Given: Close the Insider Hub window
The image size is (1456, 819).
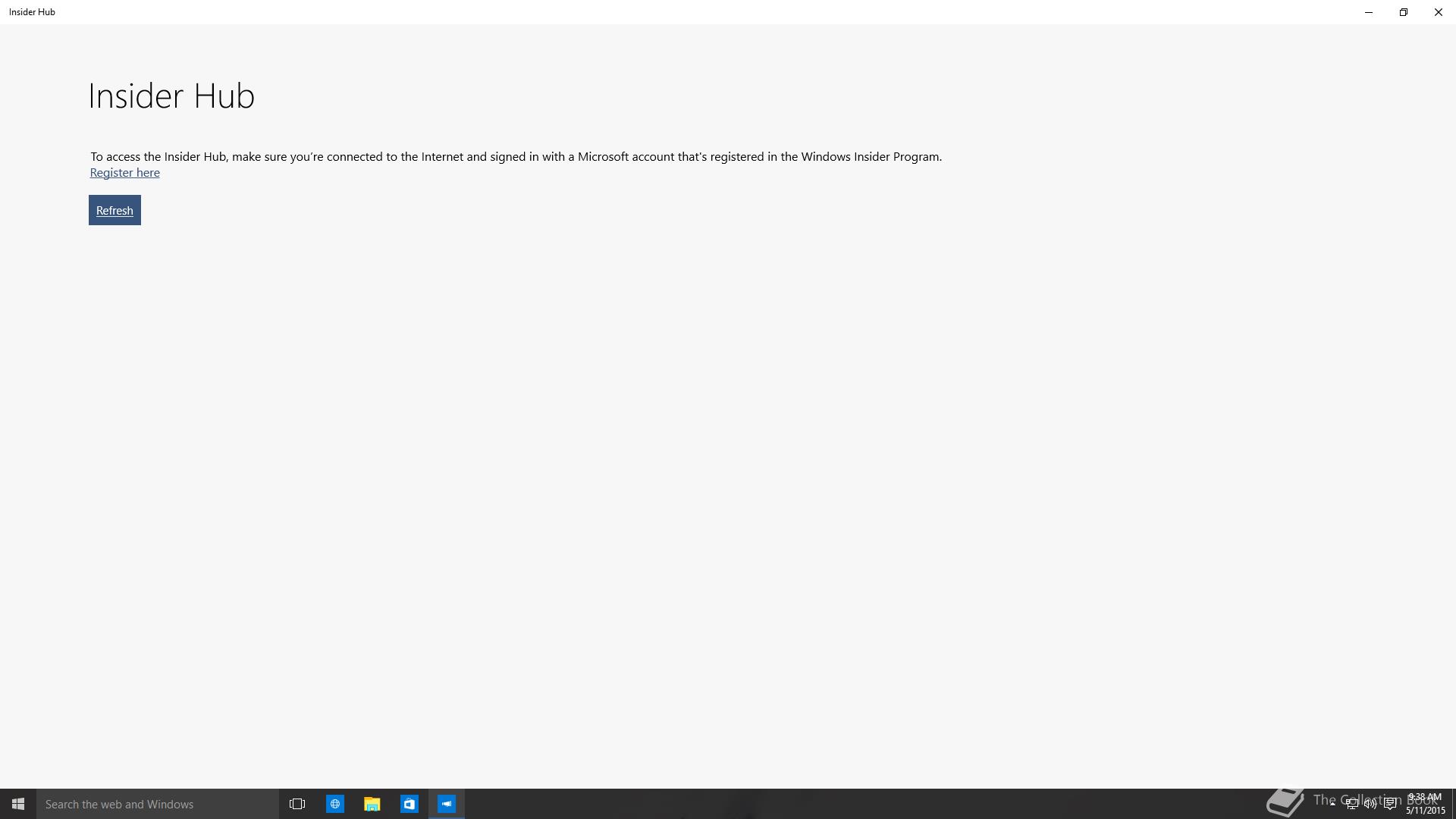Looking at the screenshot, I should pos(1439,12).
